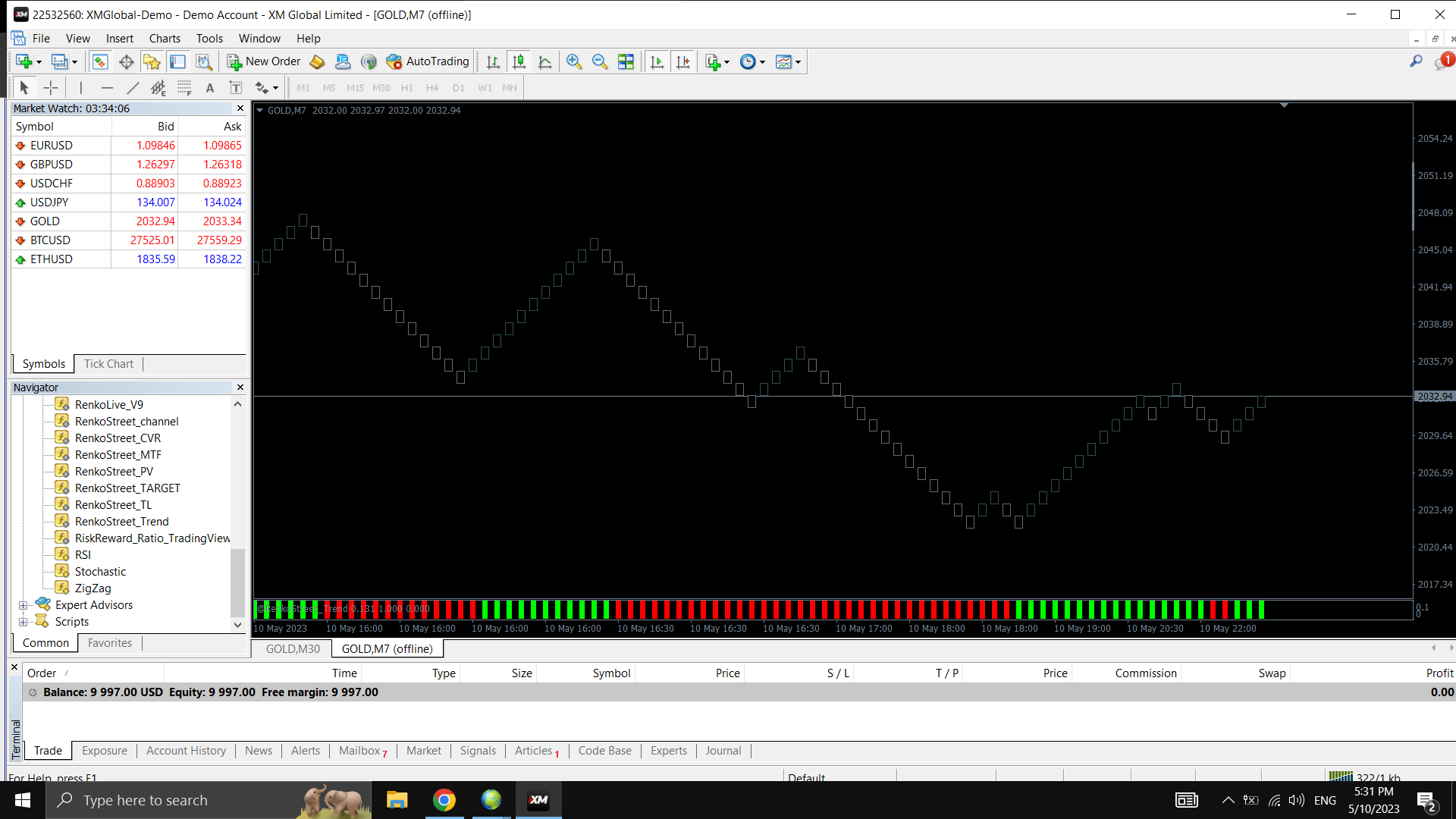
Task: Expand the Scripts tree node
Action: coord(24,622)
